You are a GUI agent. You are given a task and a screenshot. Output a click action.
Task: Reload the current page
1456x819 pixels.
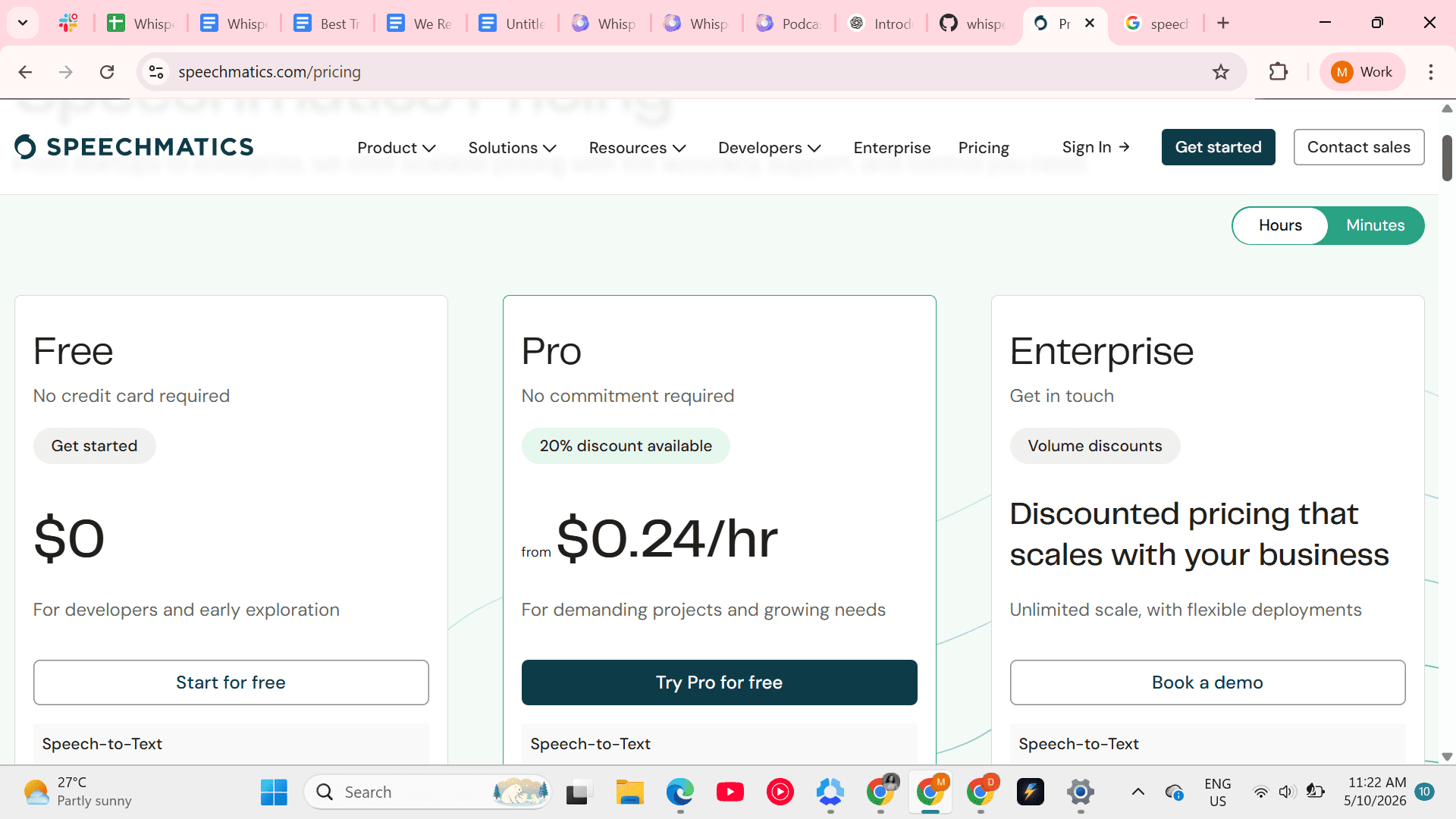point(107,72)
